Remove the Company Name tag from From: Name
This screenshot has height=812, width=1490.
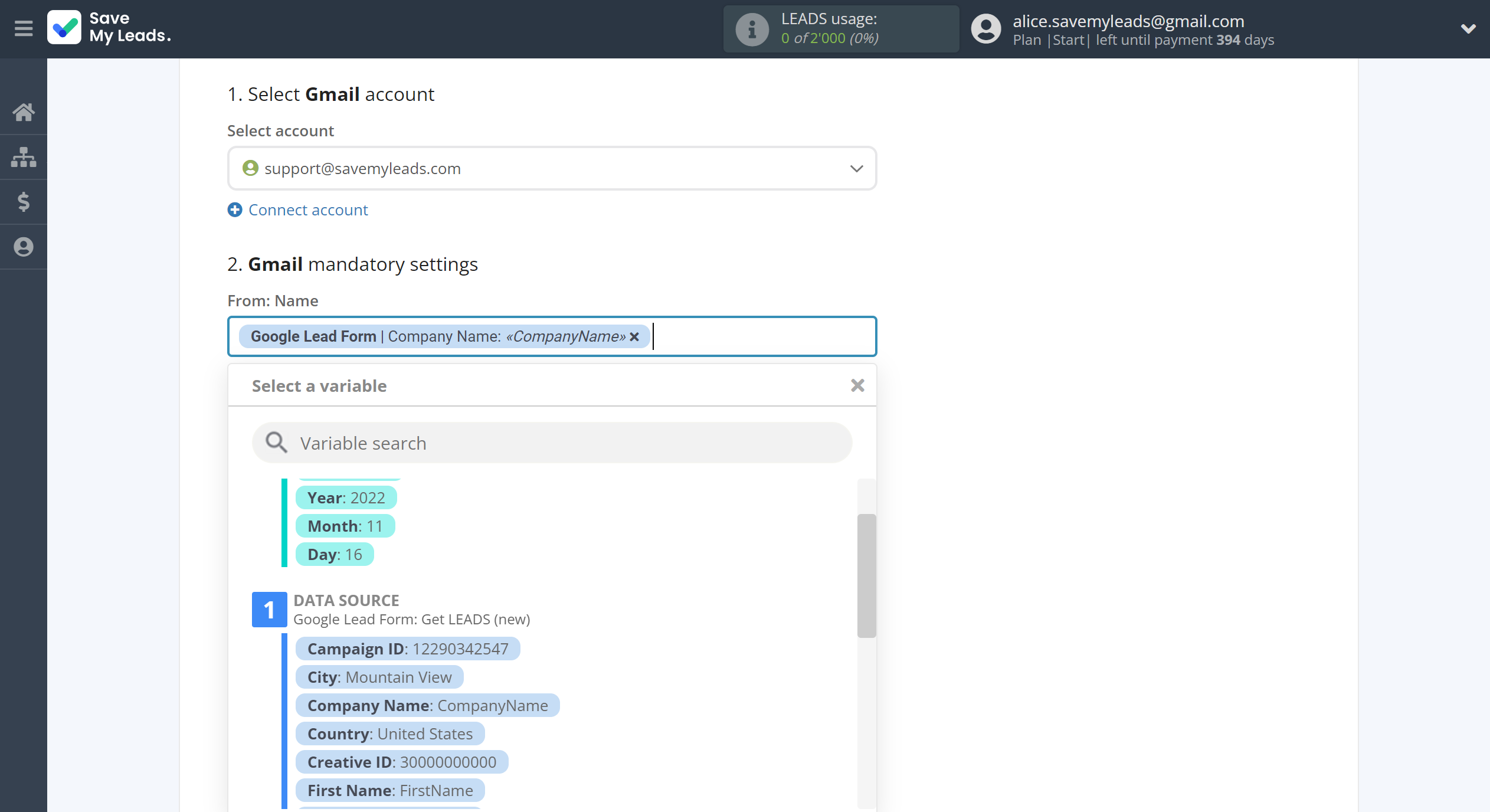pyautogui.click(x=635, y=336)
